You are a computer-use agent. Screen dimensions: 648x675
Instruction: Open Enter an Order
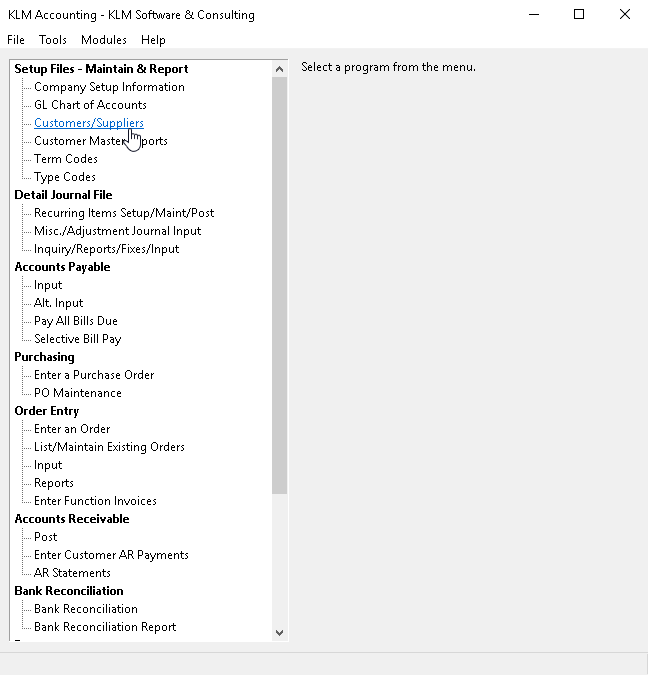coord(72,429)
